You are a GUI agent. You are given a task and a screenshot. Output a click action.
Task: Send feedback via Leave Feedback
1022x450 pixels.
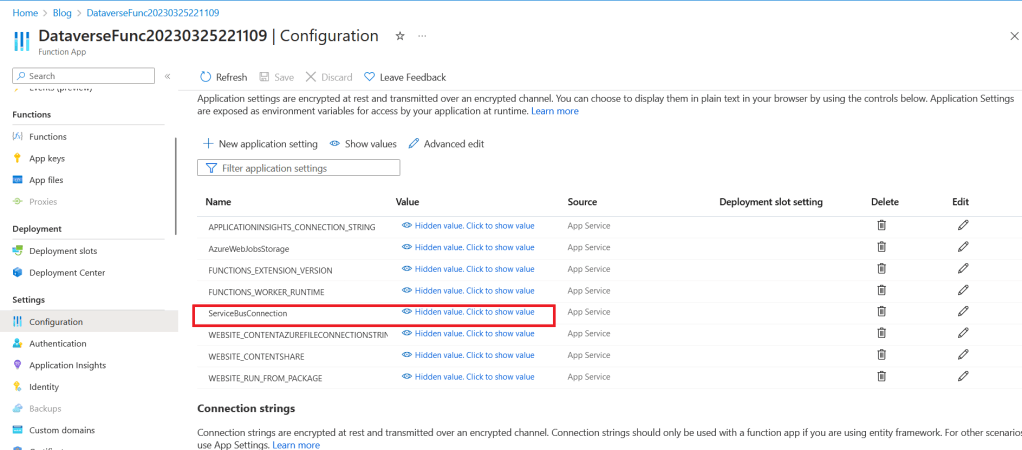pos(405,77)
